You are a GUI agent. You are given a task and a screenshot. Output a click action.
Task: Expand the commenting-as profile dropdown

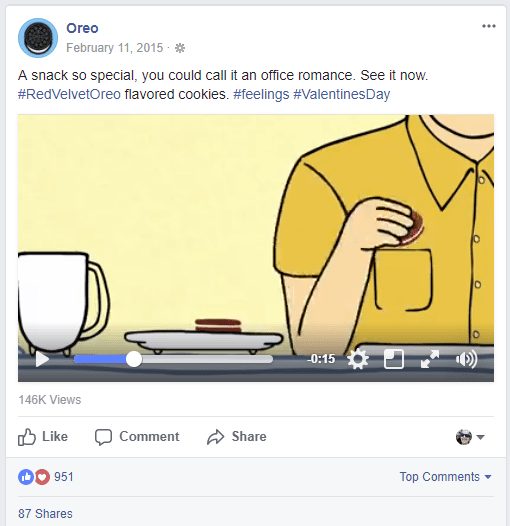pos(470,437)
